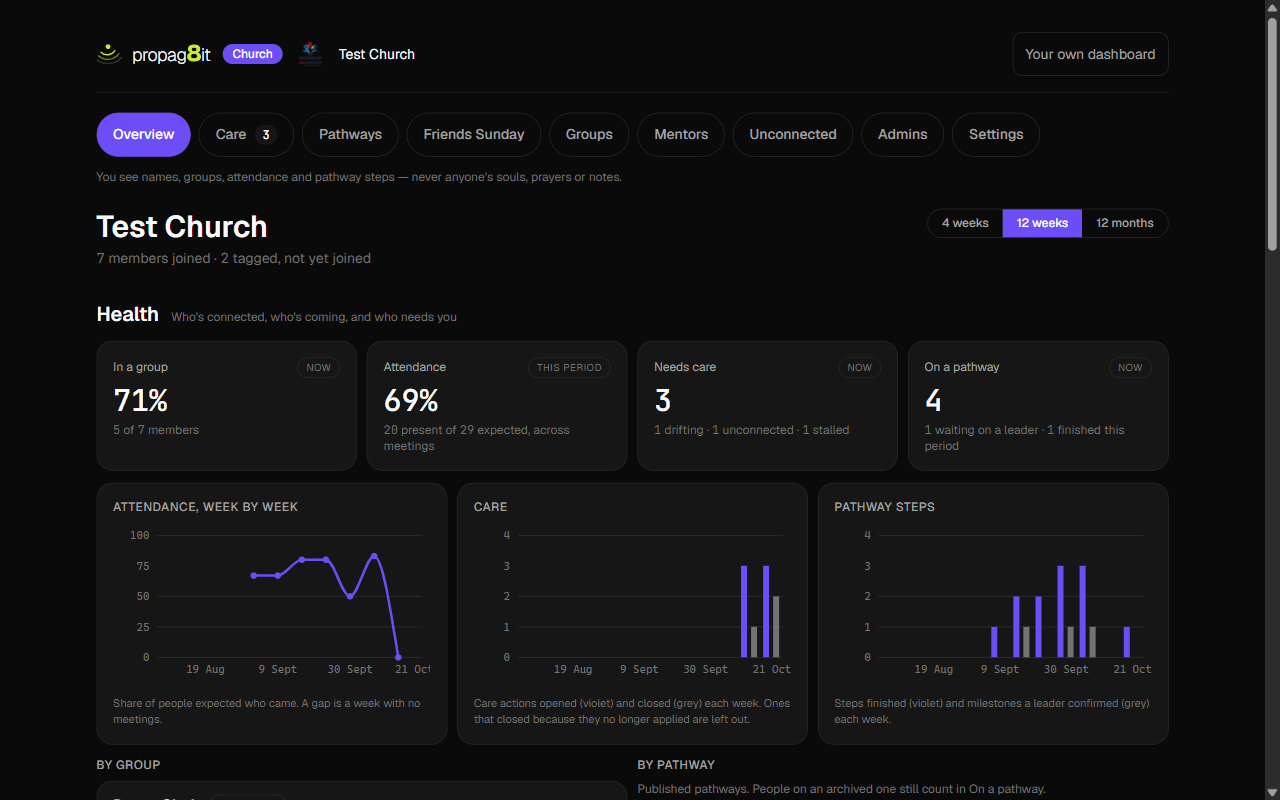The height and width of the screenshot is (800, 1280).
Task: Click the In a group 71% card
Action: pos(227,405)
